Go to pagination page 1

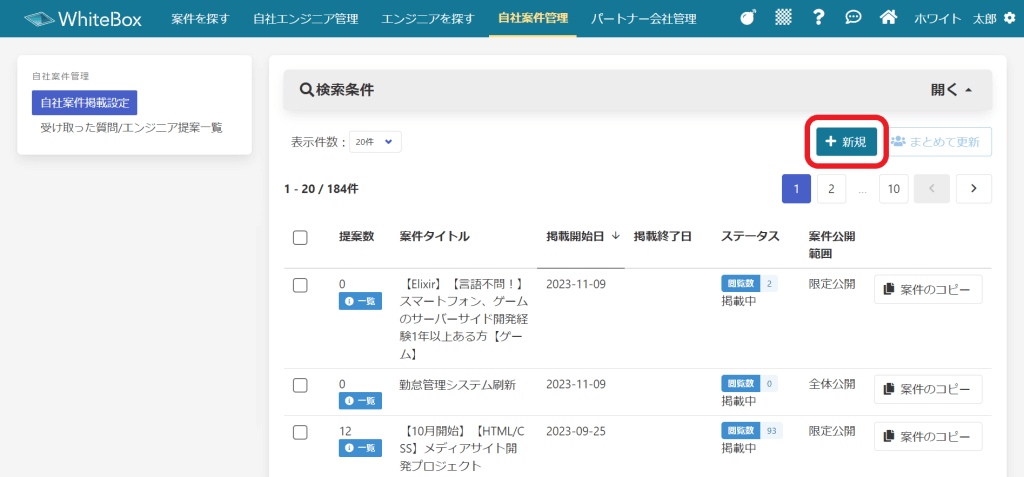tap(796, 189)
